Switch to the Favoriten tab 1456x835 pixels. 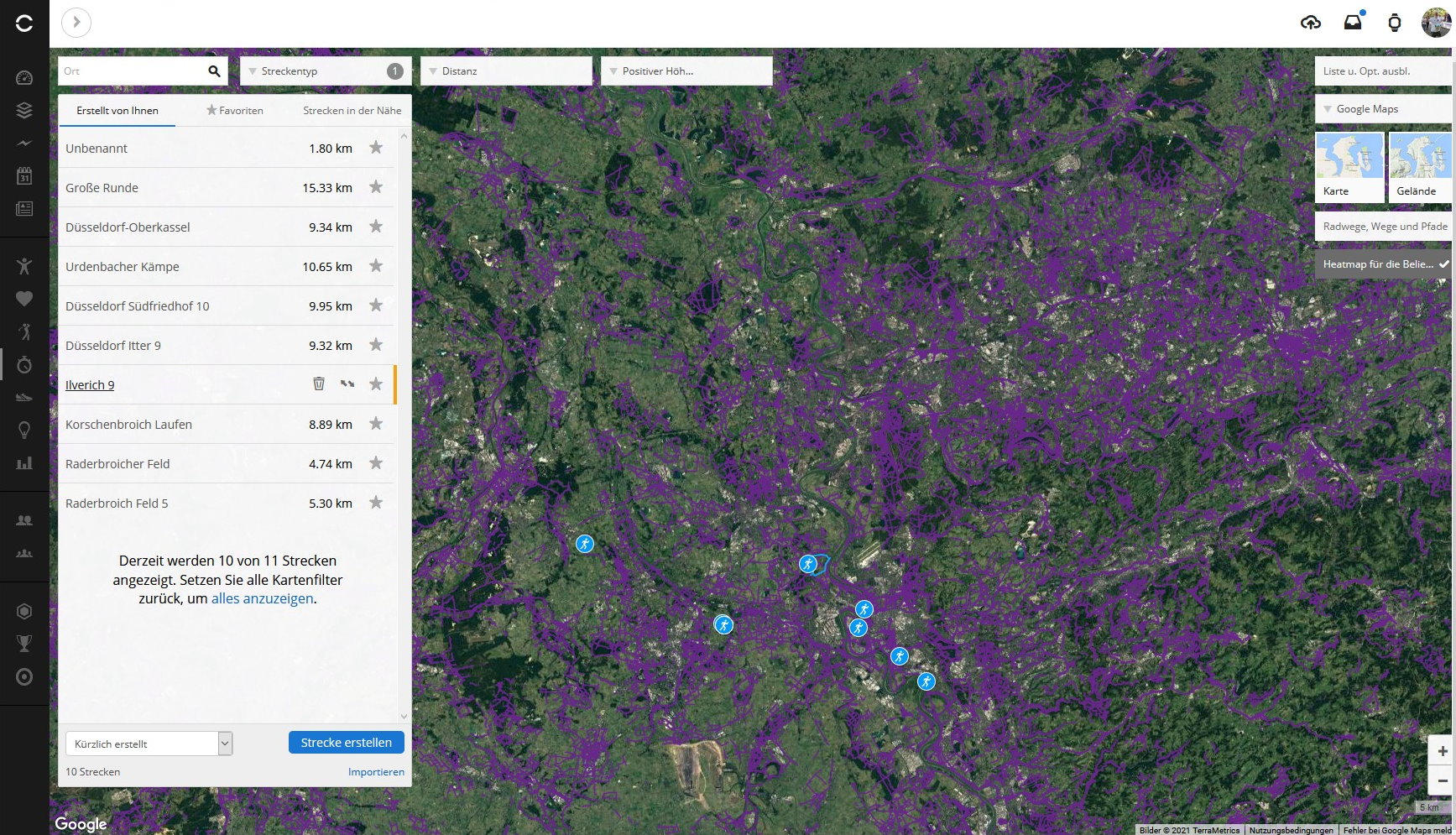[235, 111]
